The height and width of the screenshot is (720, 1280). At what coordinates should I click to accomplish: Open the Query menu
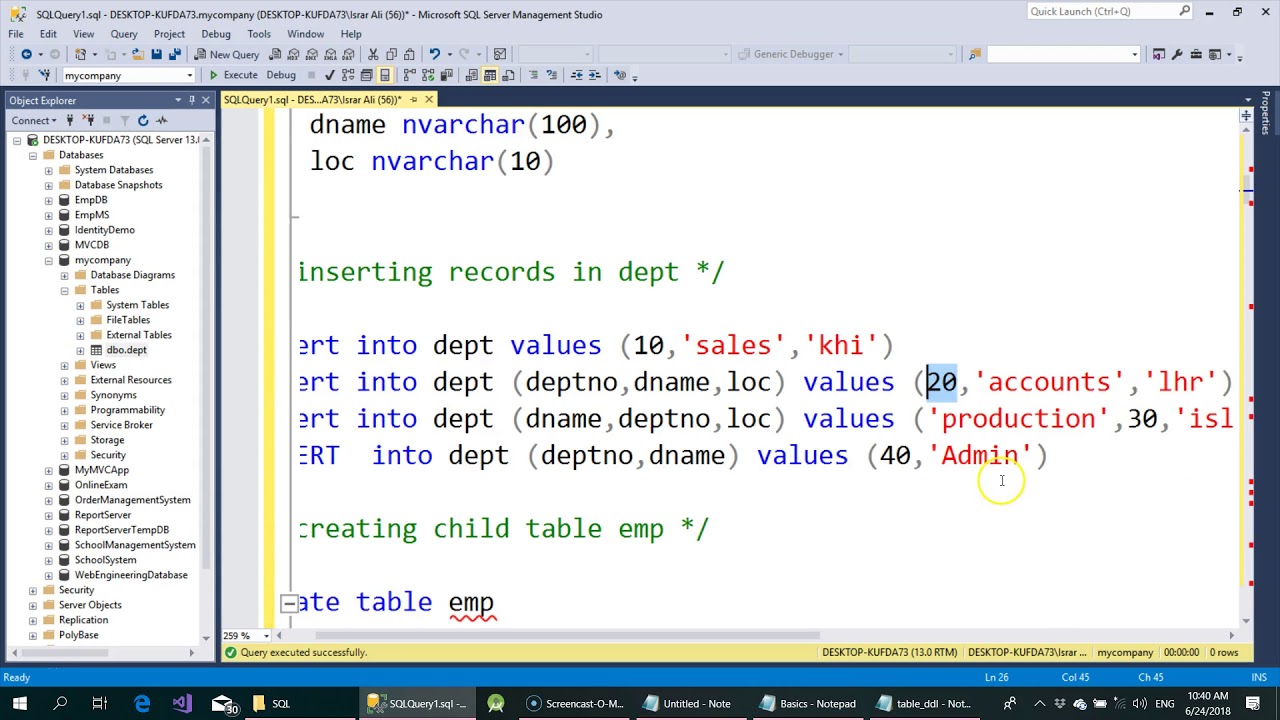coord(124,34)
